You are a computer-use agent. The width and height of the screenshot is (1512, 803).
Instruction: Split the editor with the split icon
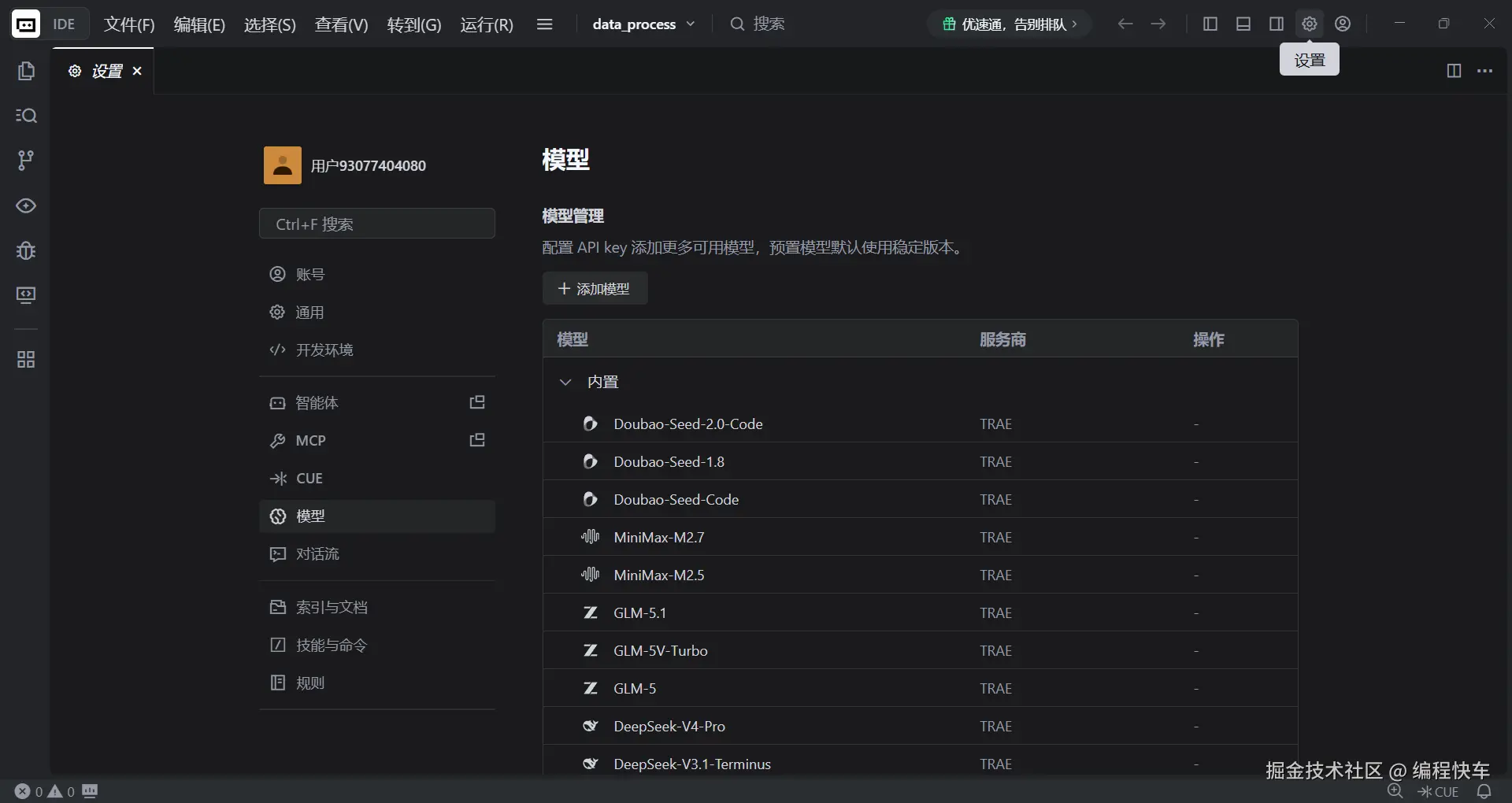(1454, 71)
